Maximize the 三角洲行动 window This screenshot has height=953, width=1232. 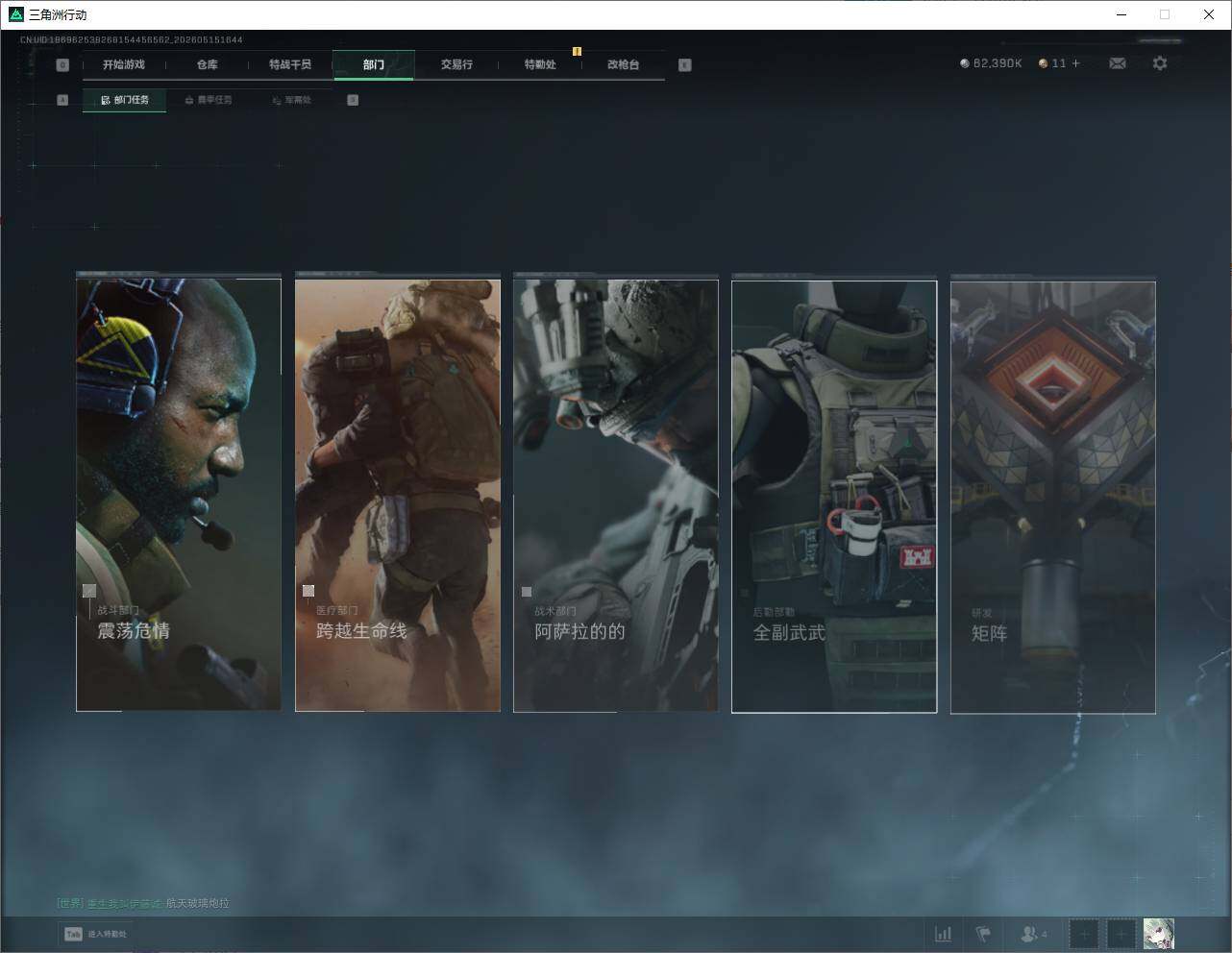tap(1165, 14)
